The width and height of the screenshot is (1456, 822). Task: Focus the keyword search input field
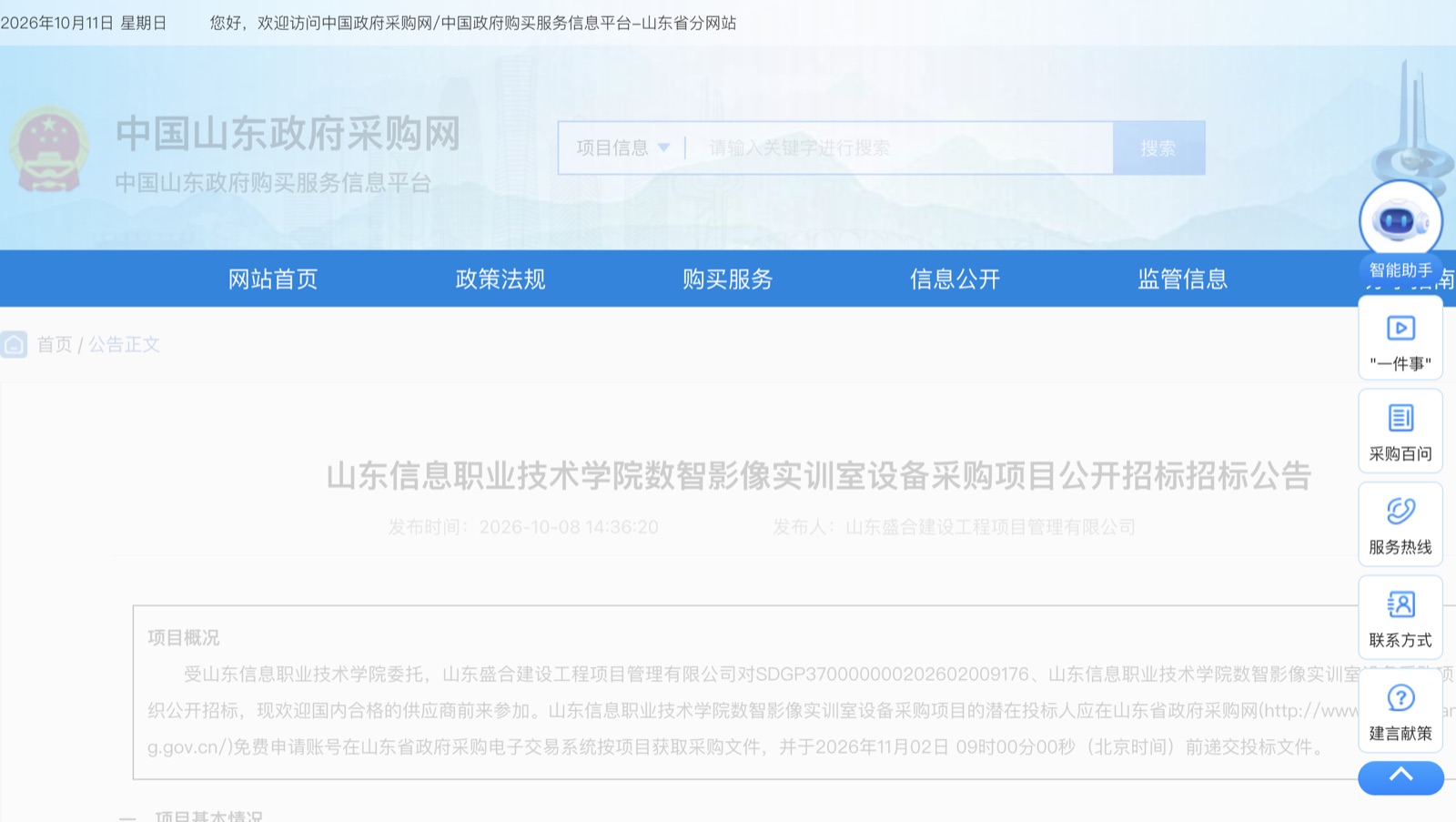899,147
